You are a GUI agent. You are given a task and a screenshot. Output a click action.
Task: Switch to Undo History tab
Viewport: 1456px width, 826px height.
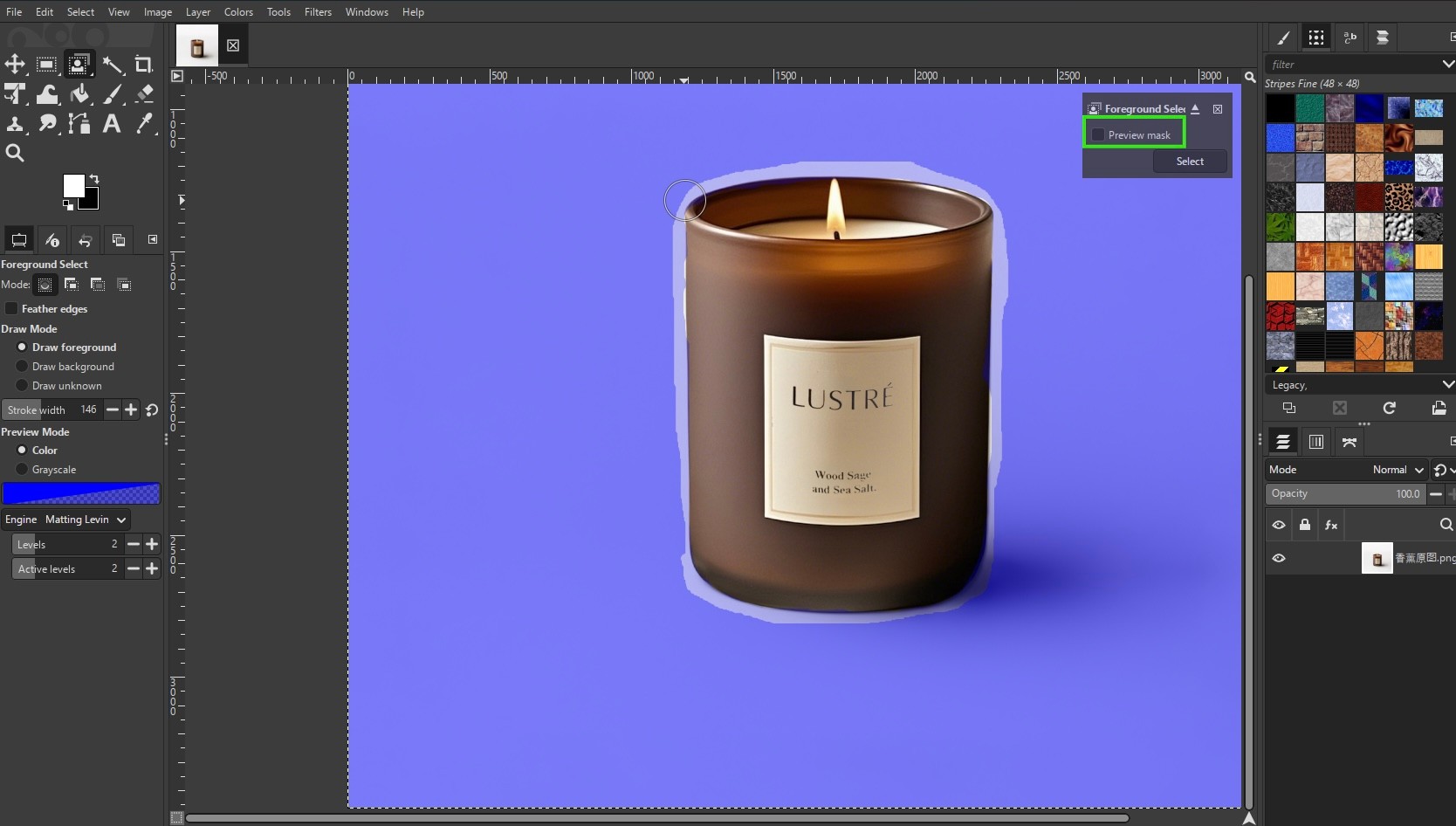tap(86, 239)
